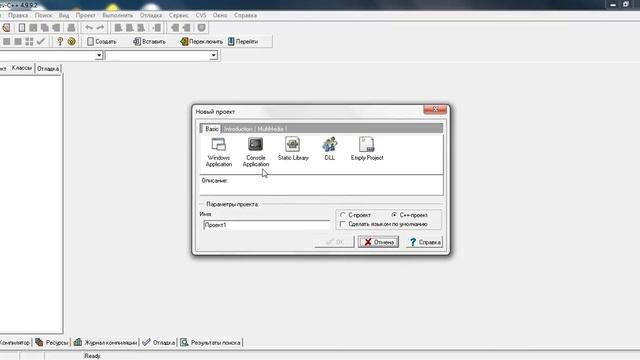The image size is (640, 360).
Task: Switch to the MultiMedia tab in dialog
Action: (x=271, y=129)
